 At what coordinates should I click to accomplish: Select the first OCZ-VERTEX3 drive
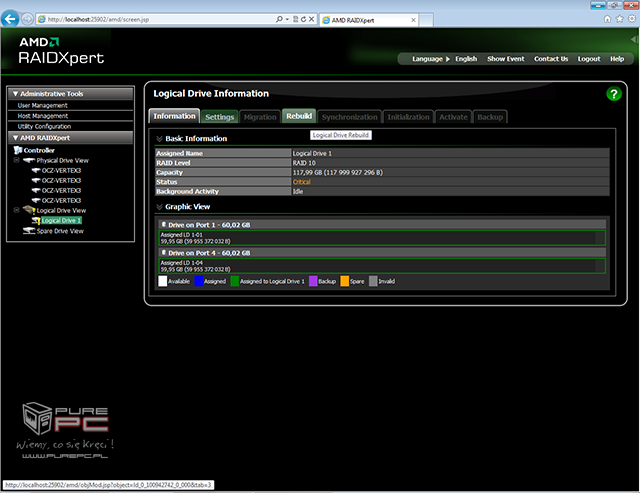(x=61, y=171)
